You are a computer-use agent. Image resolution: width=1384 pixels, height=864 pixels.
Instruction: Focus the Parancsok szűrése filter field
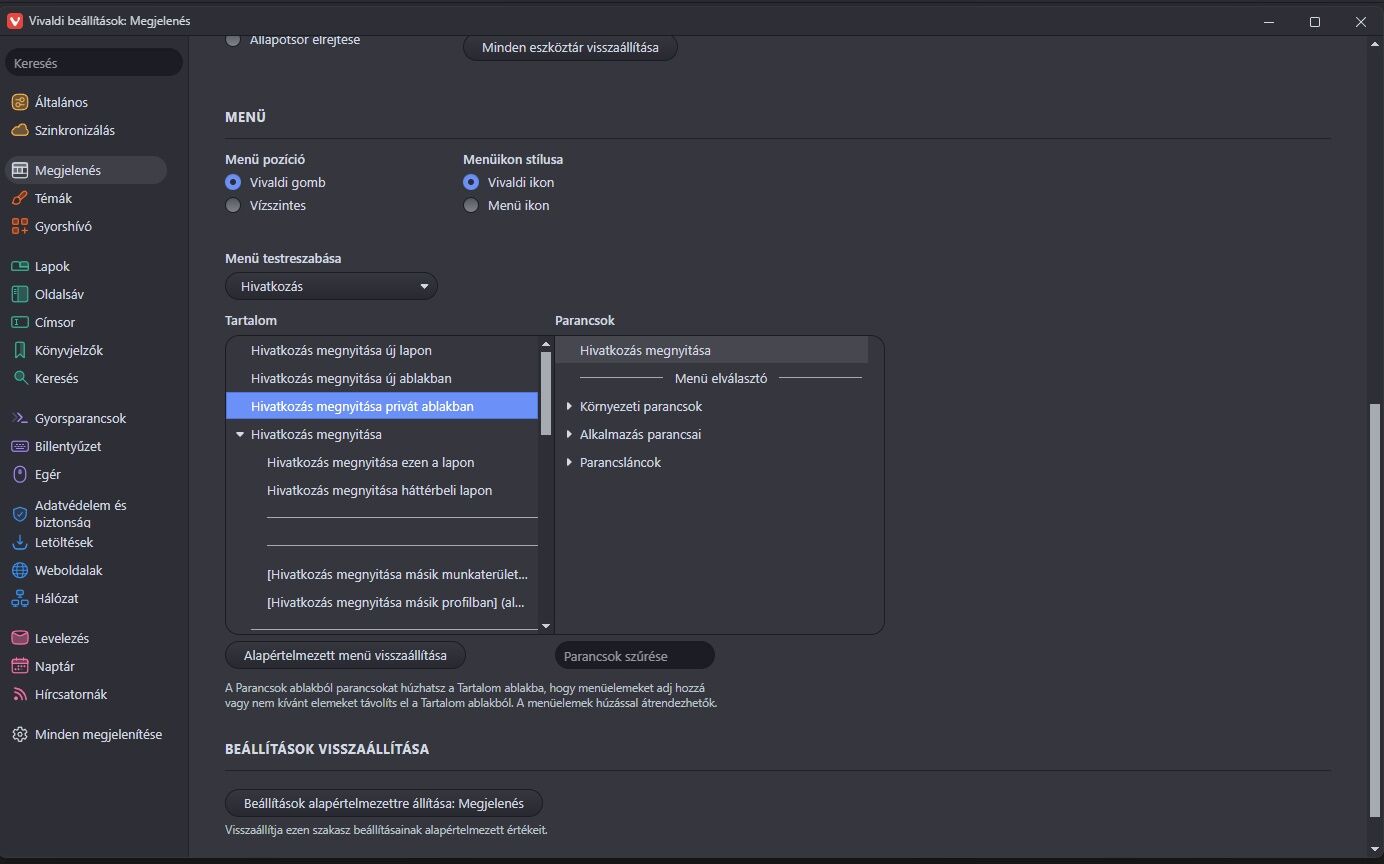[635, 656]
